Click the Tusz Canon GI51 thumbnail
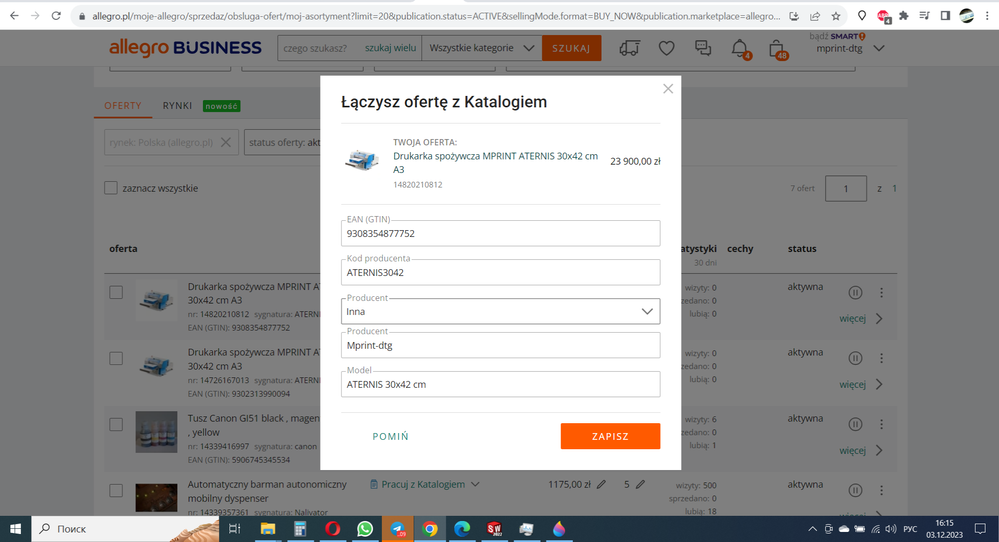The image size is (999, 542). (x=156, y=432)
